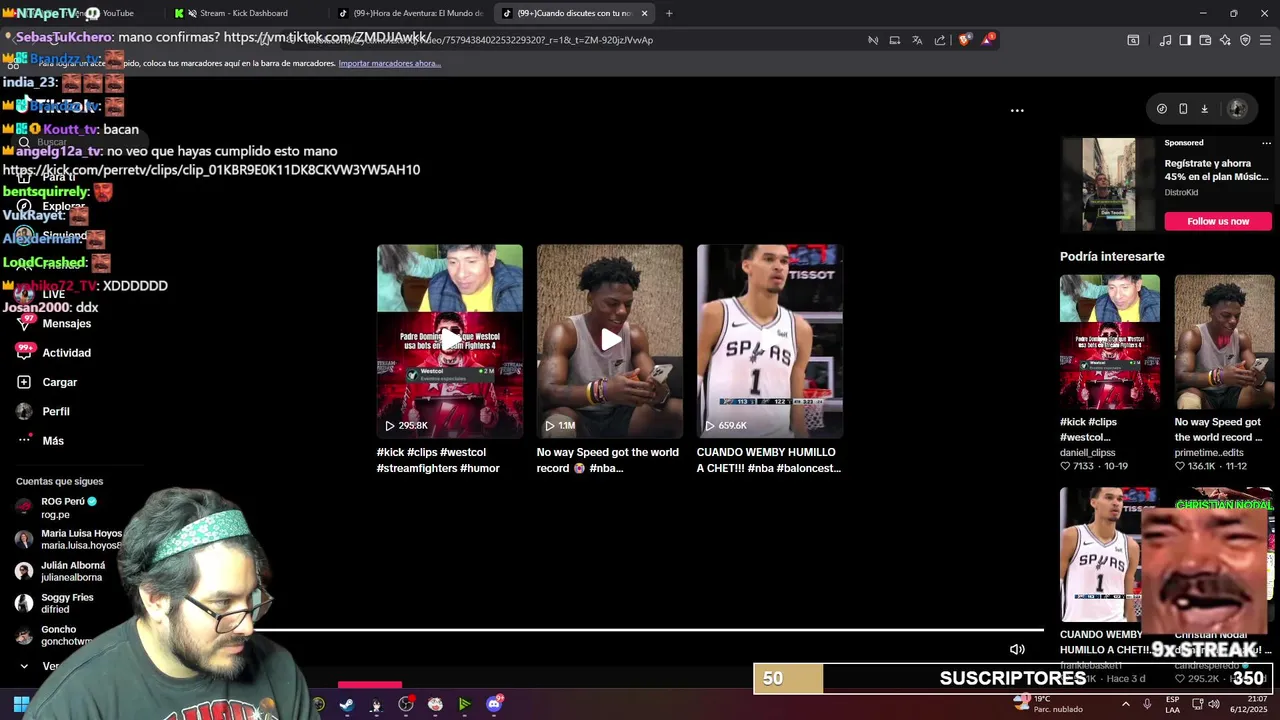Open the Brave VPN shield icon
This screenshot has width=1280, height=720.
coord(1245,40)
